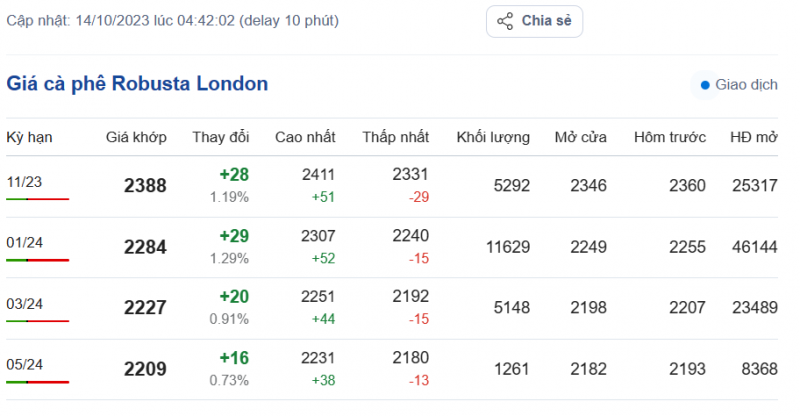Select the 03/24 contract term
This screenshot has height=416, width=800.
(x=24, y=304)
